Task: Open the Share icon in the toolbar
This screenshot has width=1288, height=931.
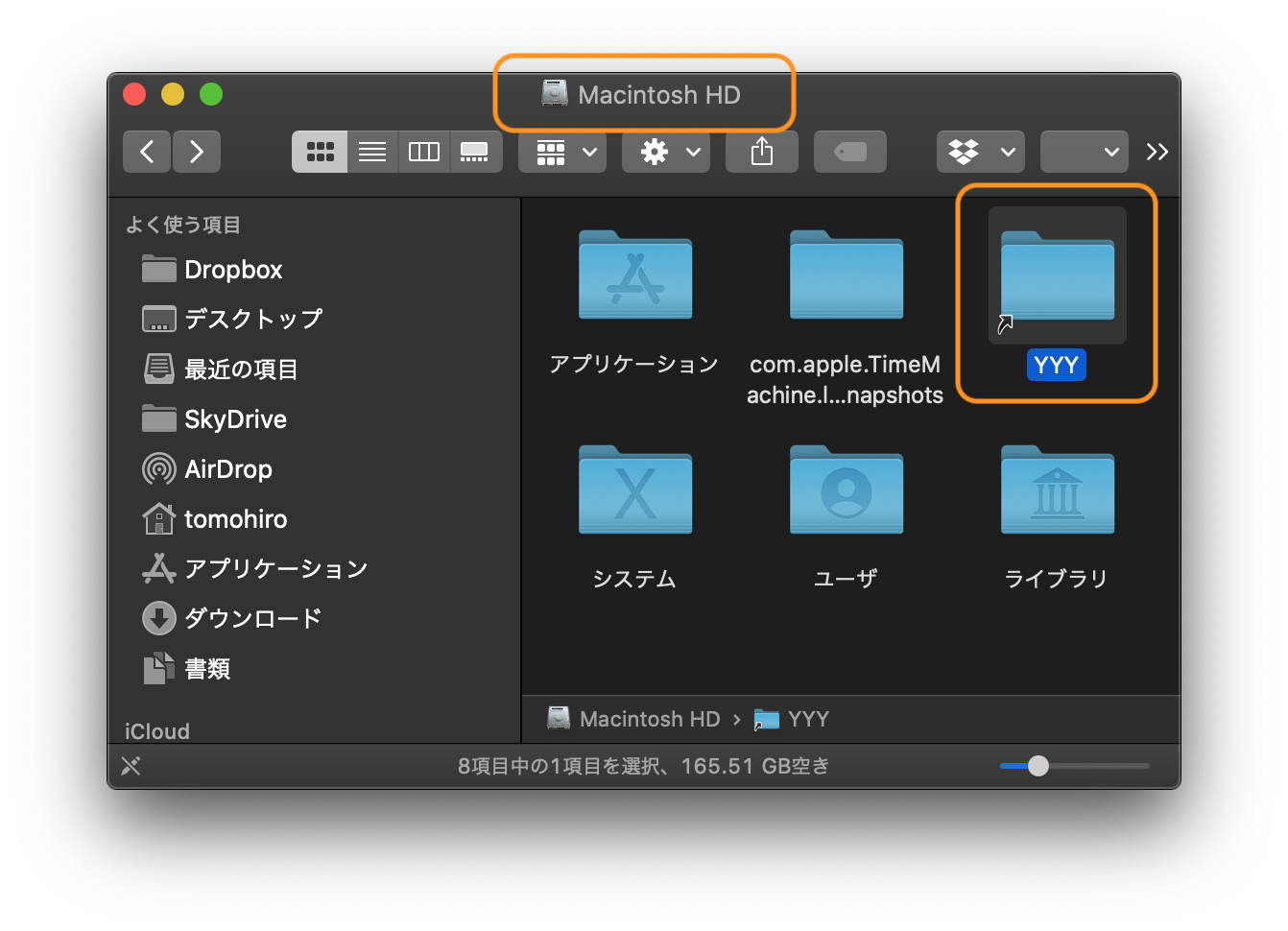Action: point(761,151)
